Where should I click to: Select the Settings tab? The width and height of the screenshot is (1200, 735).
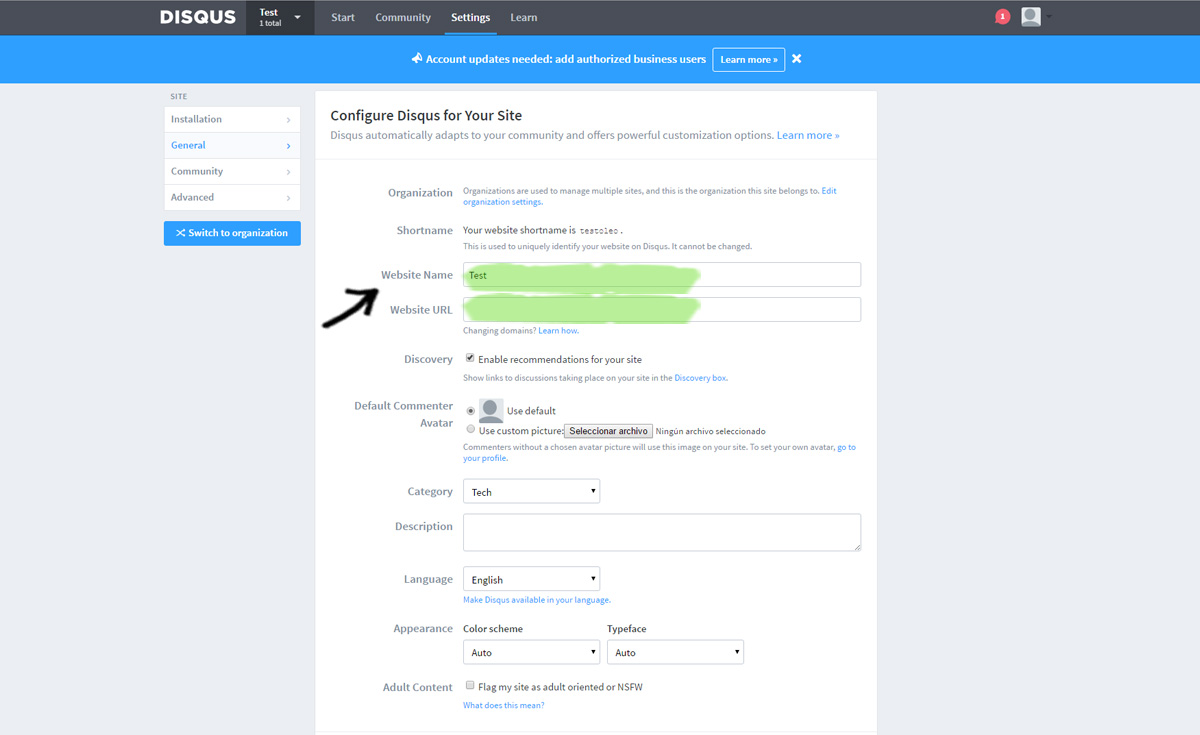pyautogui.click(x=470, y=17)
